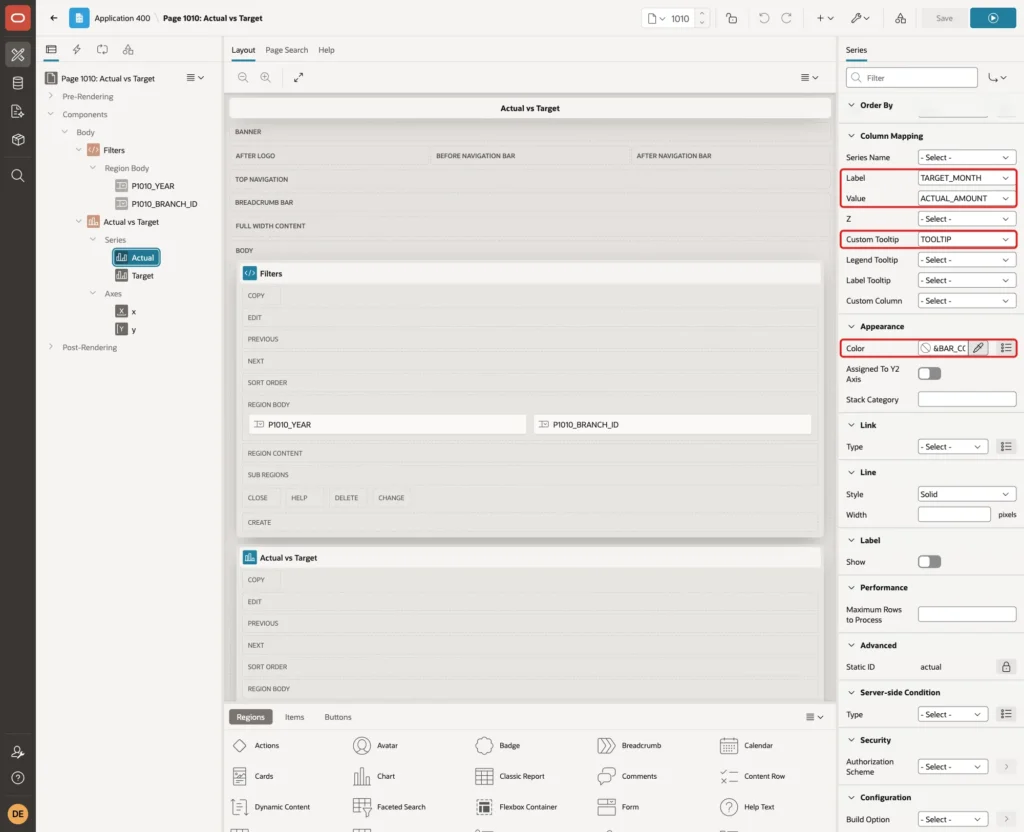The height and width of the screenshot is (832, 1024).
Task: Switch to the Page Search tab
Action: click(x=286, y=50)
